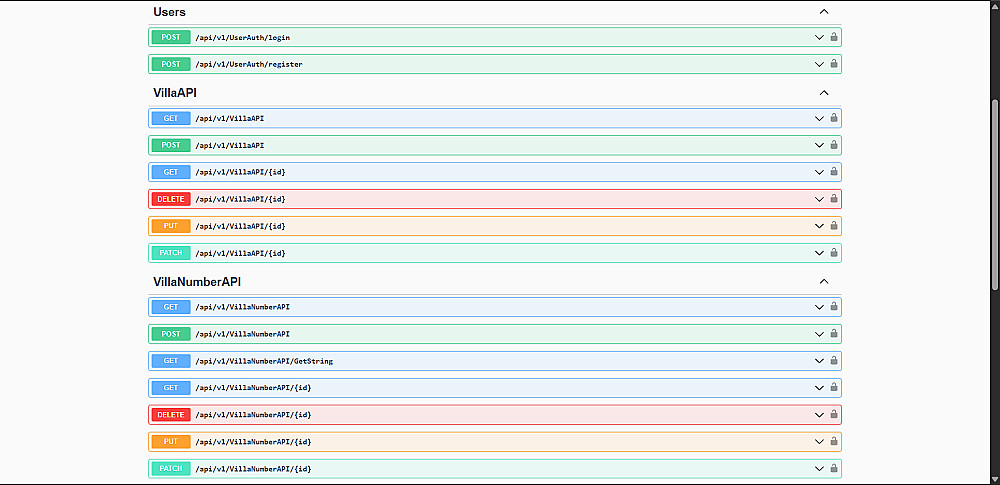
Task: Click lock icon on VillaNumberAPI/GetString row
Action: pos(834,361)
